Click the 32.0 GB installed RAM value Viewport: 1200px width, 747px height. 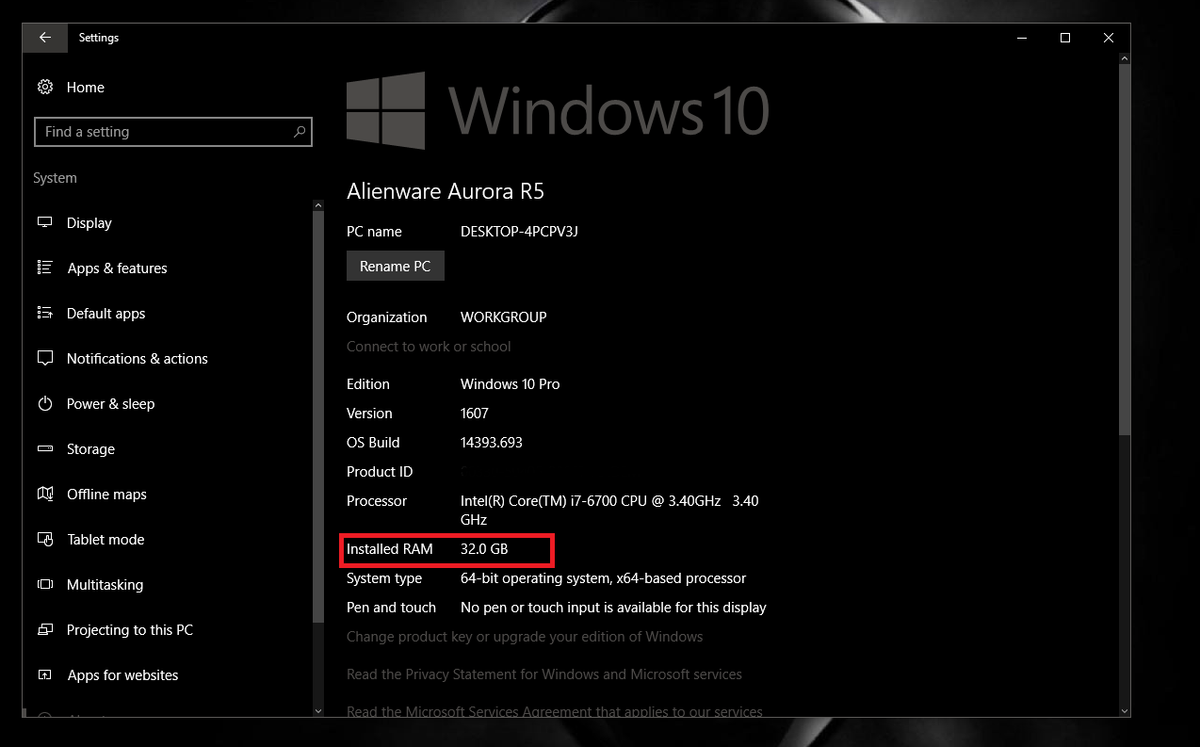click(484, 549)
